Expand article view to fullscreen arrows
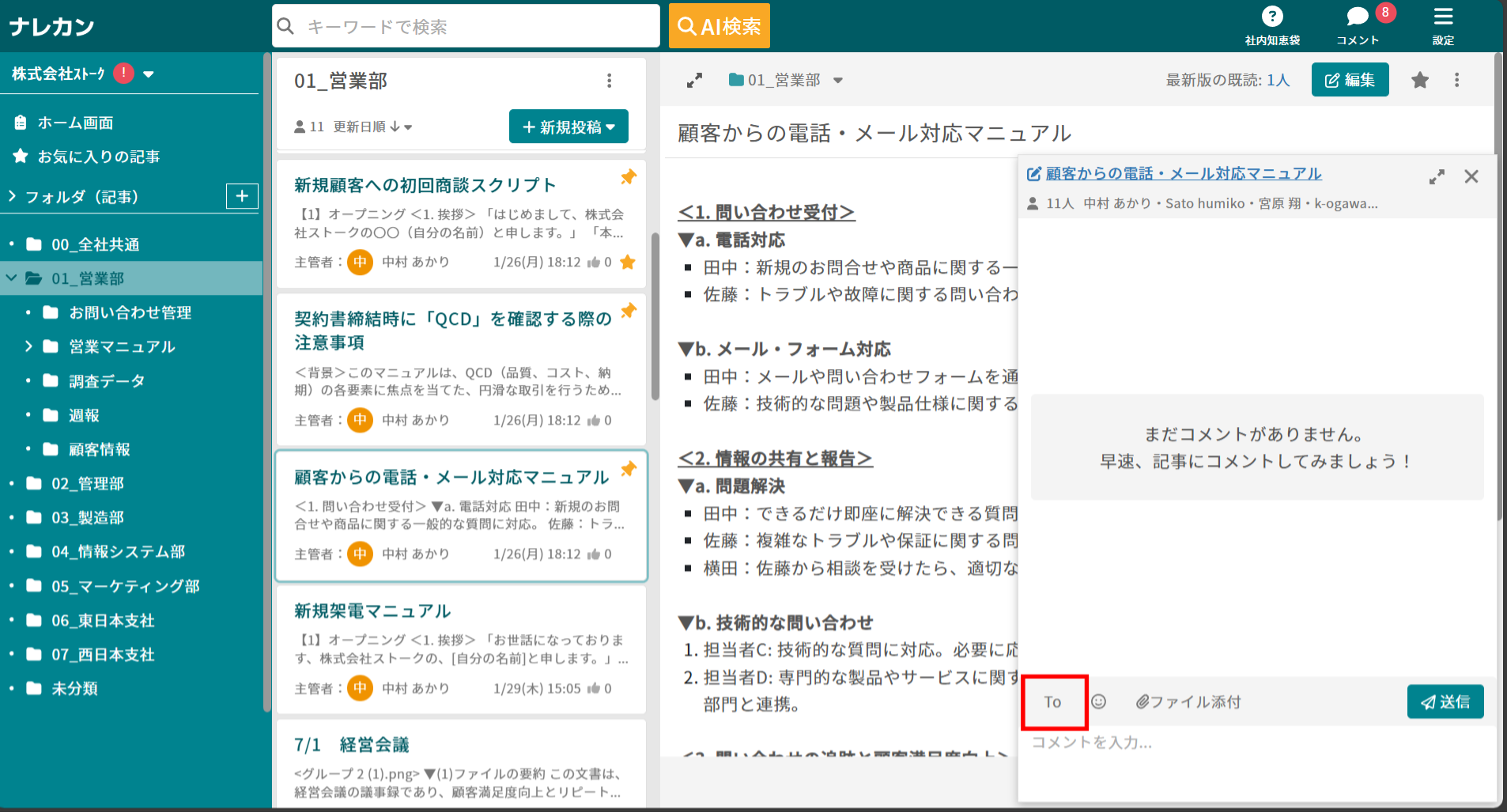The width and height of the screenshot is (1507, 812). click(x=695, y=80)
